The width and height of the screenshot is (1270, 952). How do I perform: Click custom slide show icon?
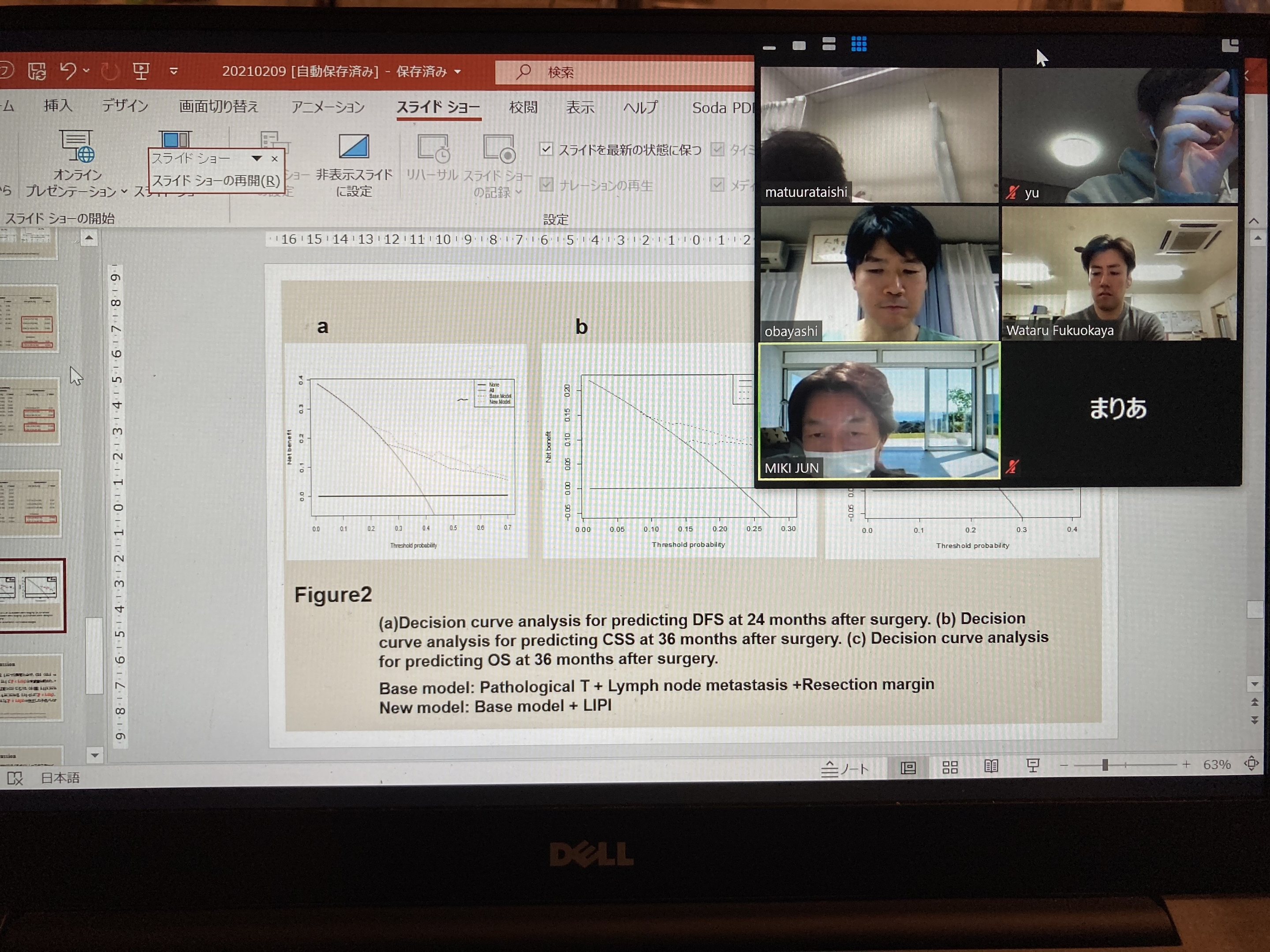[x=175, y=139]
